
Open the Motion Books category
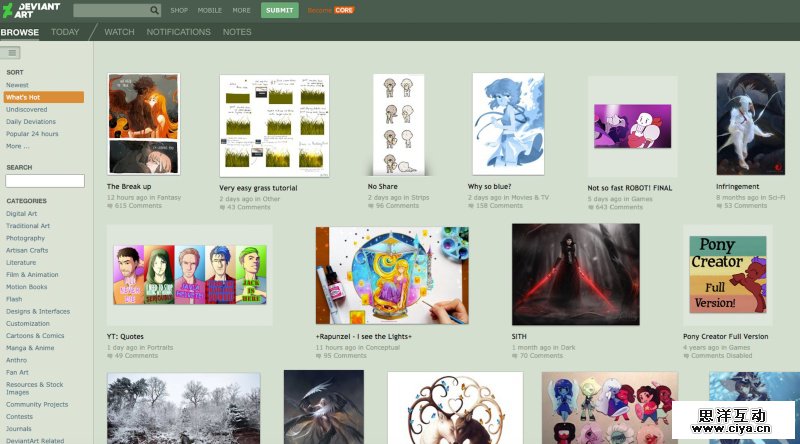tap(27, 287)
